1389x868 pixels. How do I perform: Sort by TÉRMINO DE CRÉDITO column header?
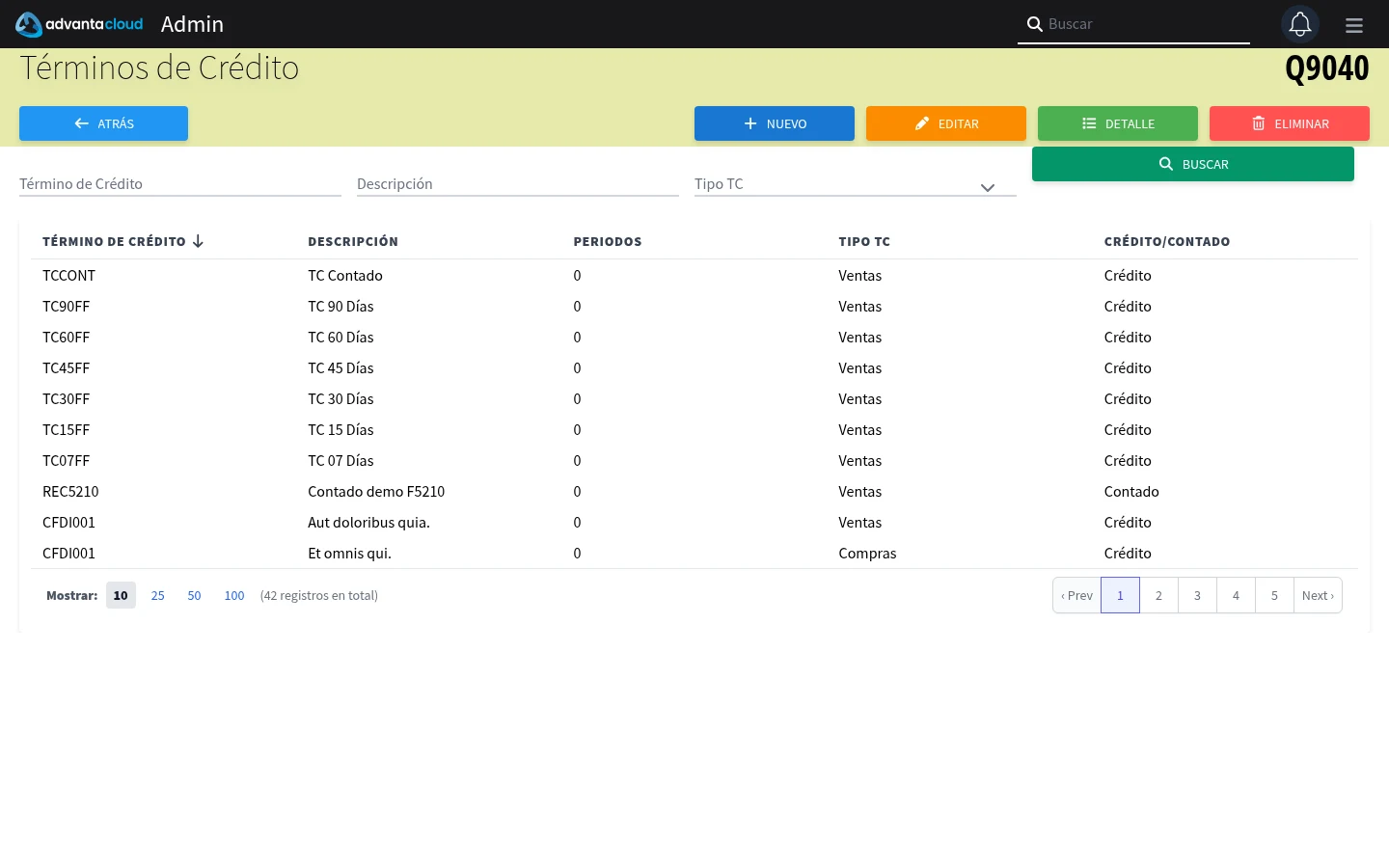point(123,241)
